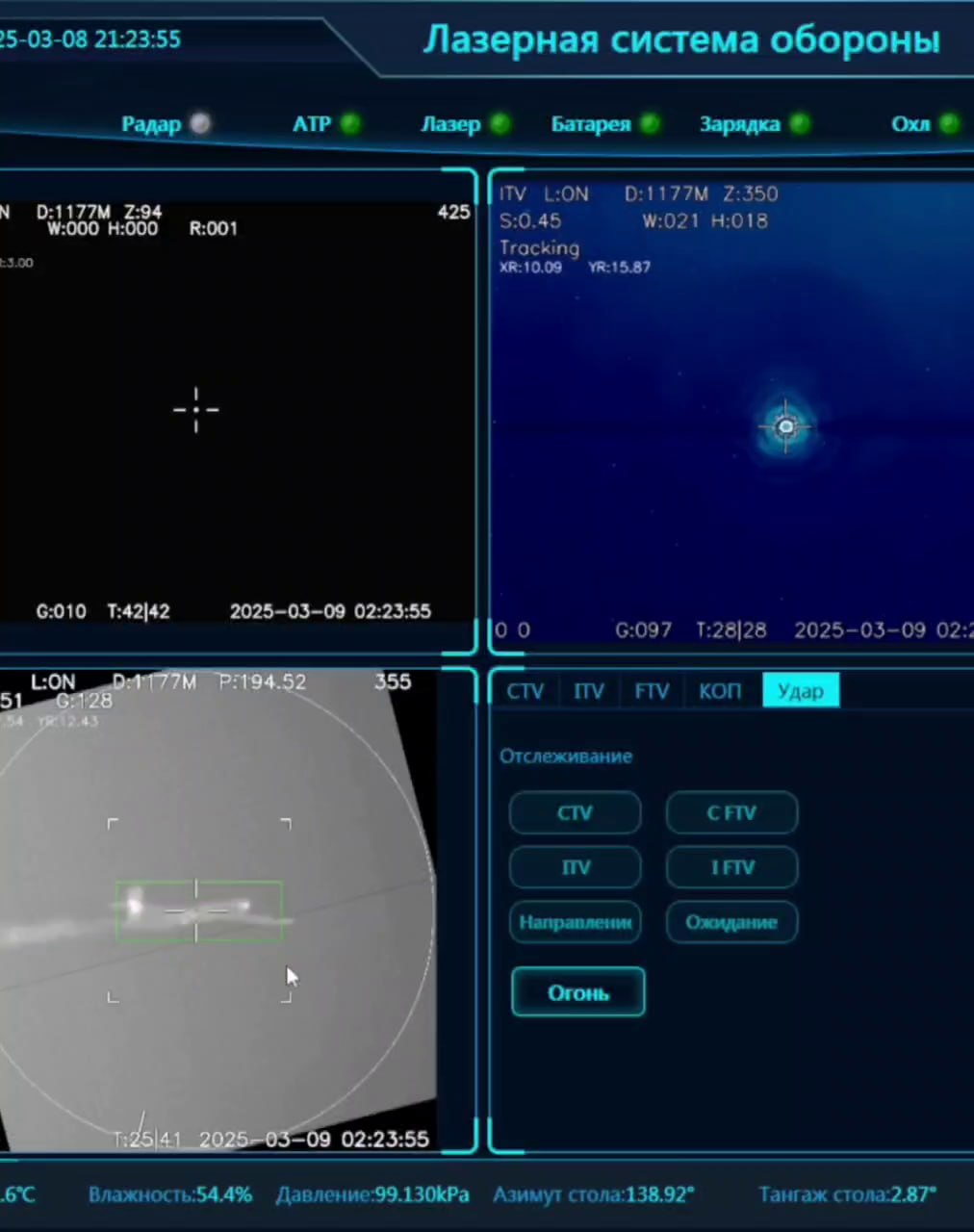Click tracking reticle in blue thermal view

[786, 426]
